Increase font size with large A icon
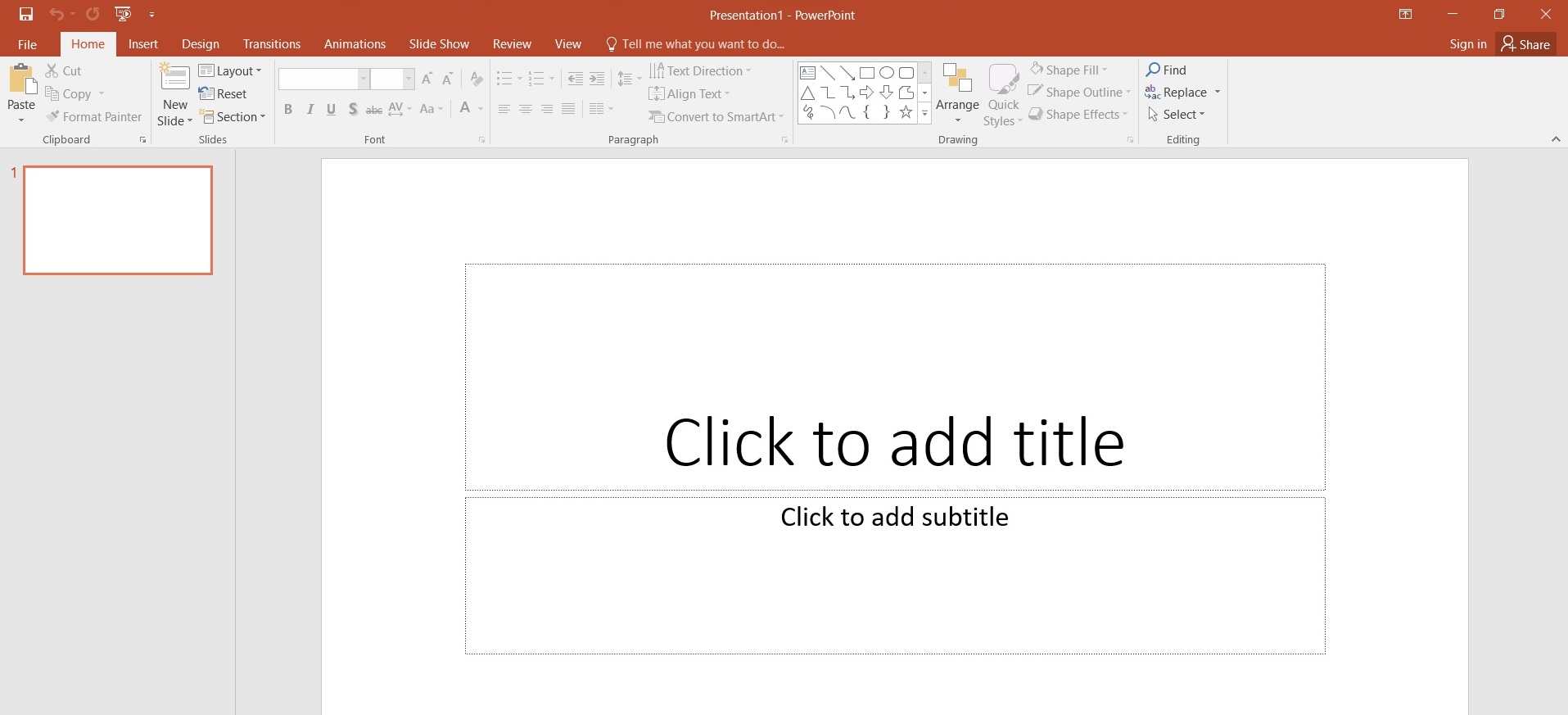Screen dimensions: 1568x715 [427, 79]
